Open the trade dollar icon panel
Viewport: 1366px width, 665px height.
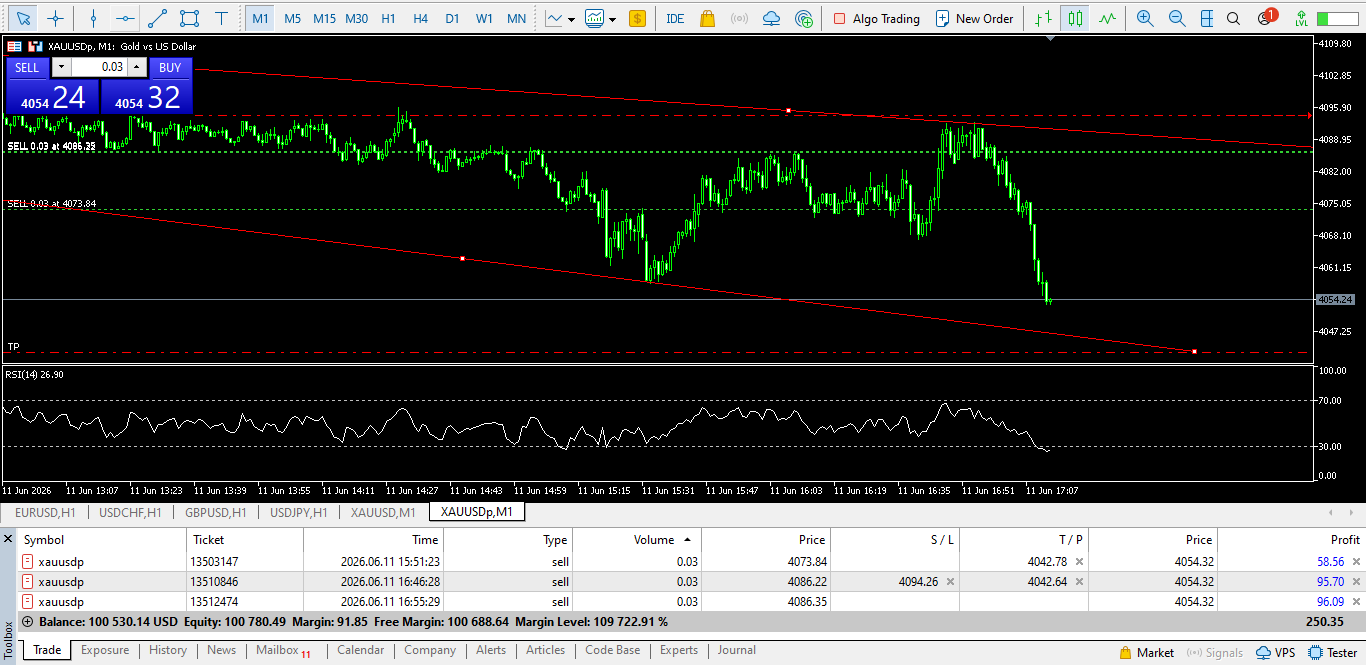tap(637, 18)
